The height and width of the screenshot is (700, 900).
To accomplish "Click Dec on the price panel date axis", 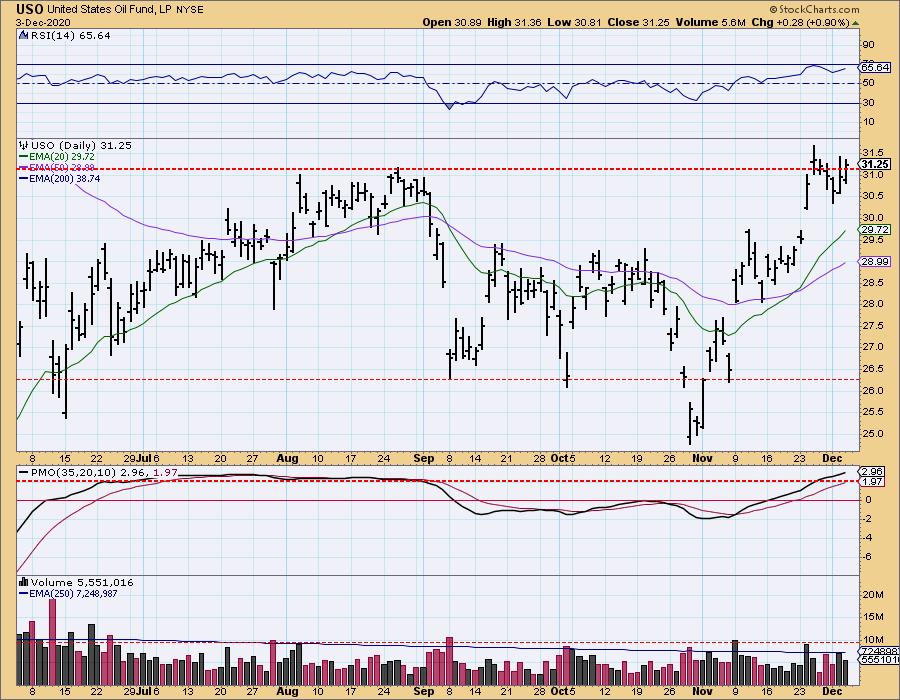I will tap(832, 458).
